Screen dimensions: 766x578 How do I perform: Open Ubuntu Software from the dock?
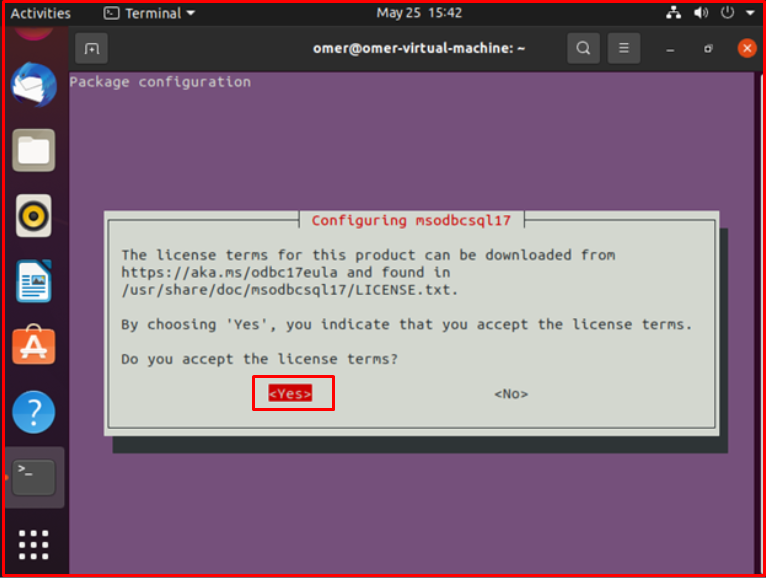point(33,344)
